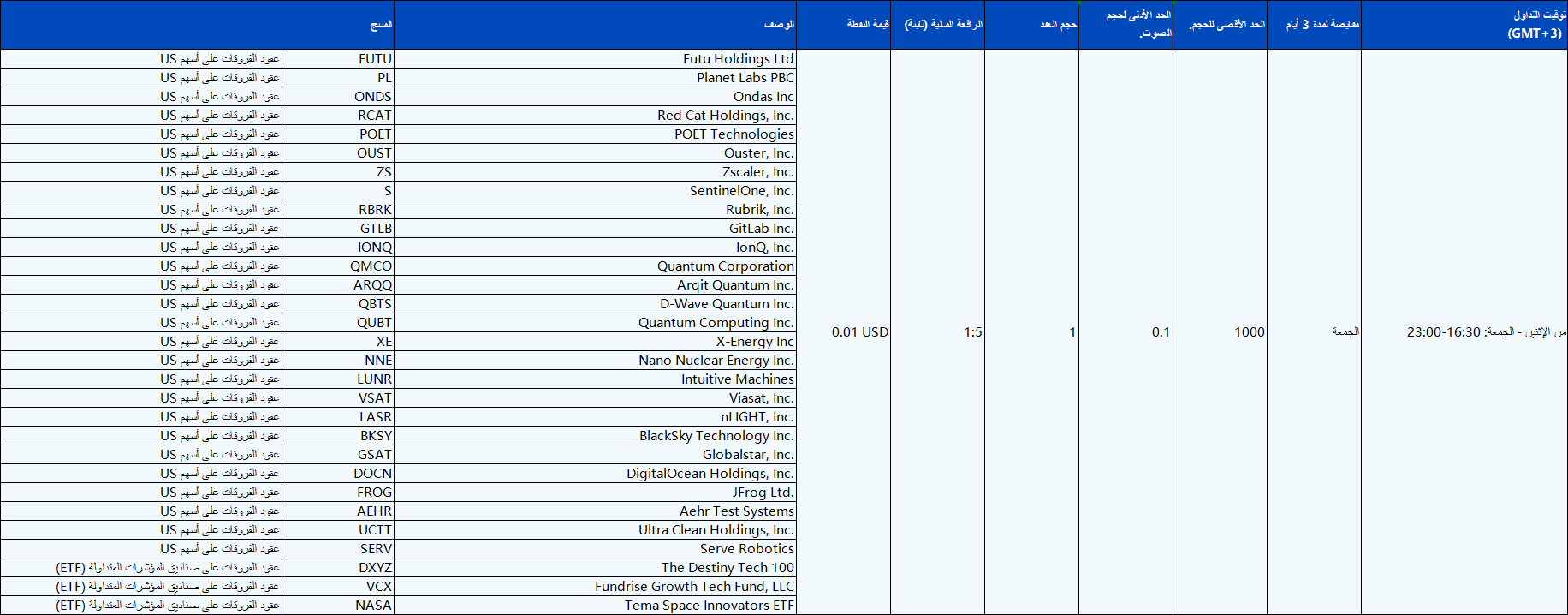Click the 1000 maximum volume cell

[1221, 332]
